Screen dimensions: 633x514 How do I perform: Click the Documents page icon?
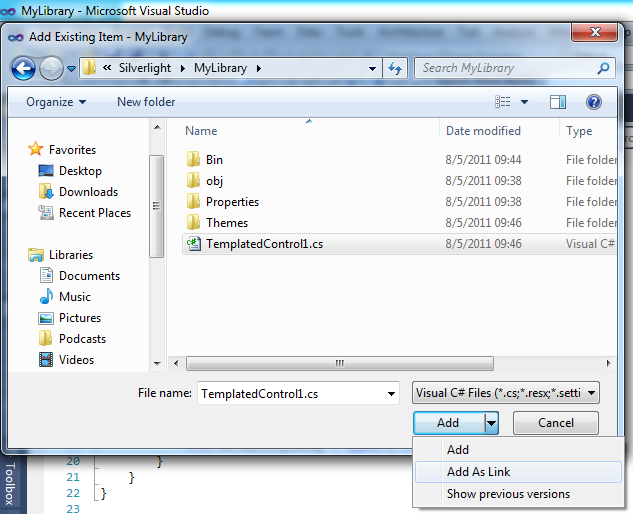[x=46, y=275]
